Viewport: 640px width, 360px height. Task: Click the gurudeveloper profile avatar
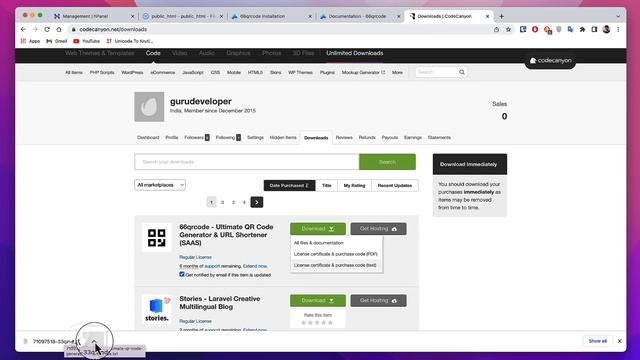point(149,107)
